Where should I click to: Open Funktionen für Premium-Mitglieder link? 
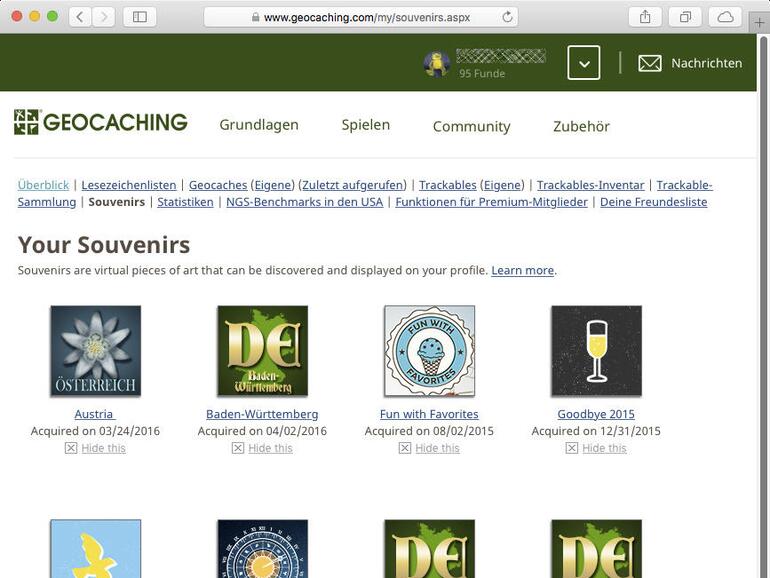click(492, 202)
